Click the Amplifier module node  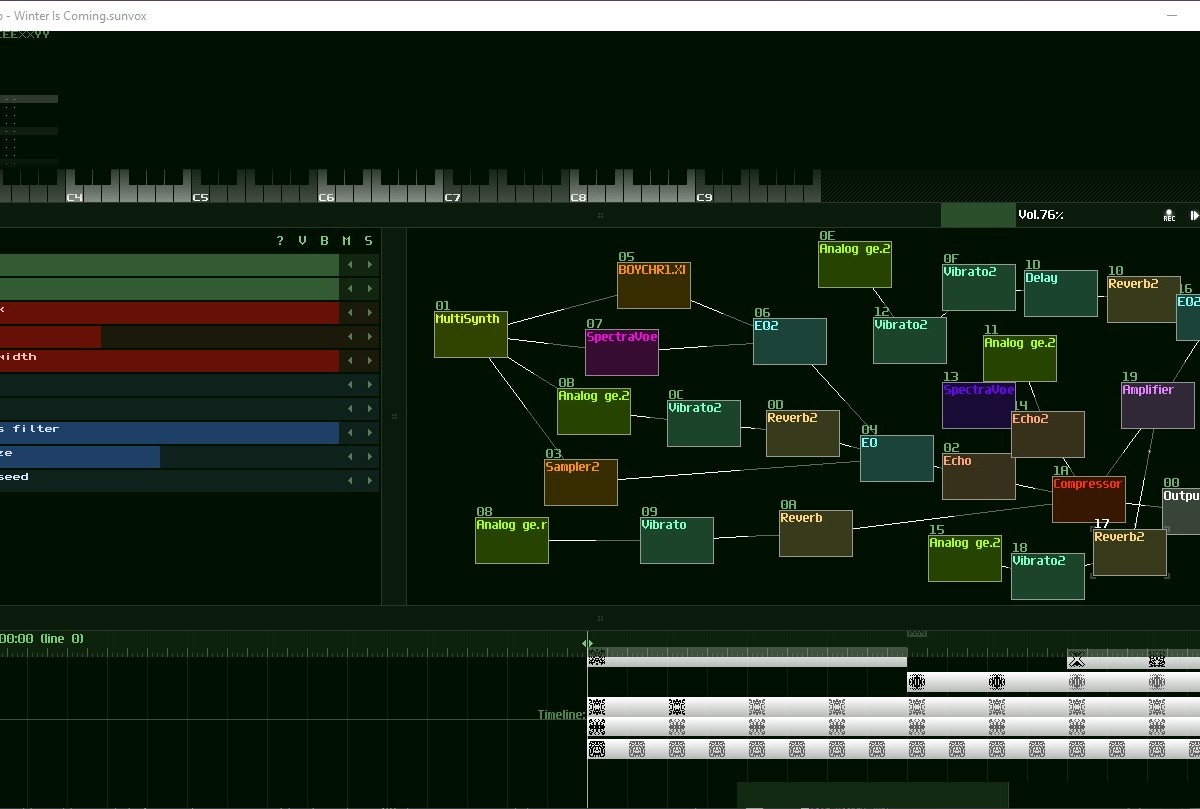coord(1157,405)
